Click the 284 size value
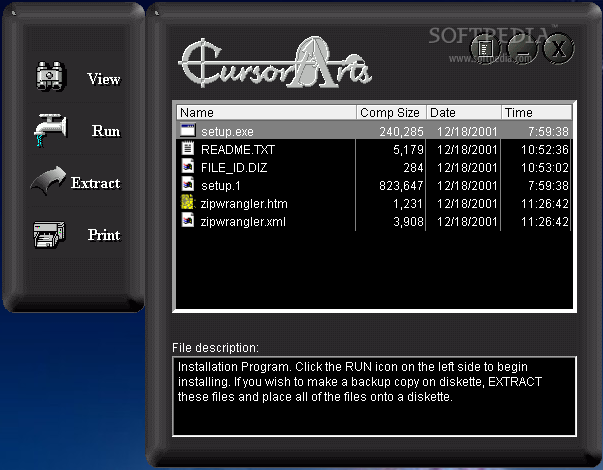The height and width of the screenshot is (470, 603). point(413,168)
